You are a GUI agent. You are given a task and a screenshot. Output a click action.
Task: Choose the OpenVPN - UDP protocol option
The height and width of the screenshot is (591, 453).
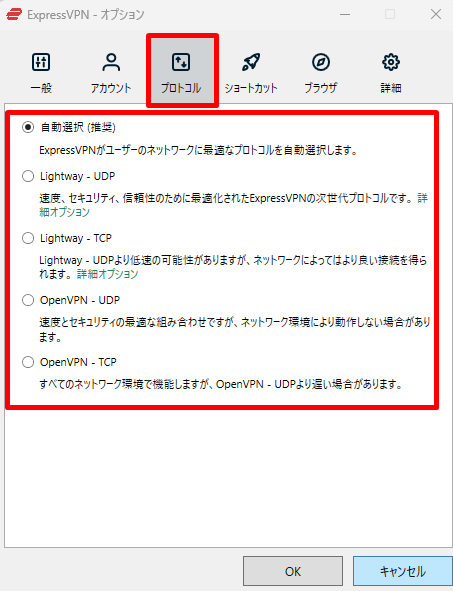point(28,300)
